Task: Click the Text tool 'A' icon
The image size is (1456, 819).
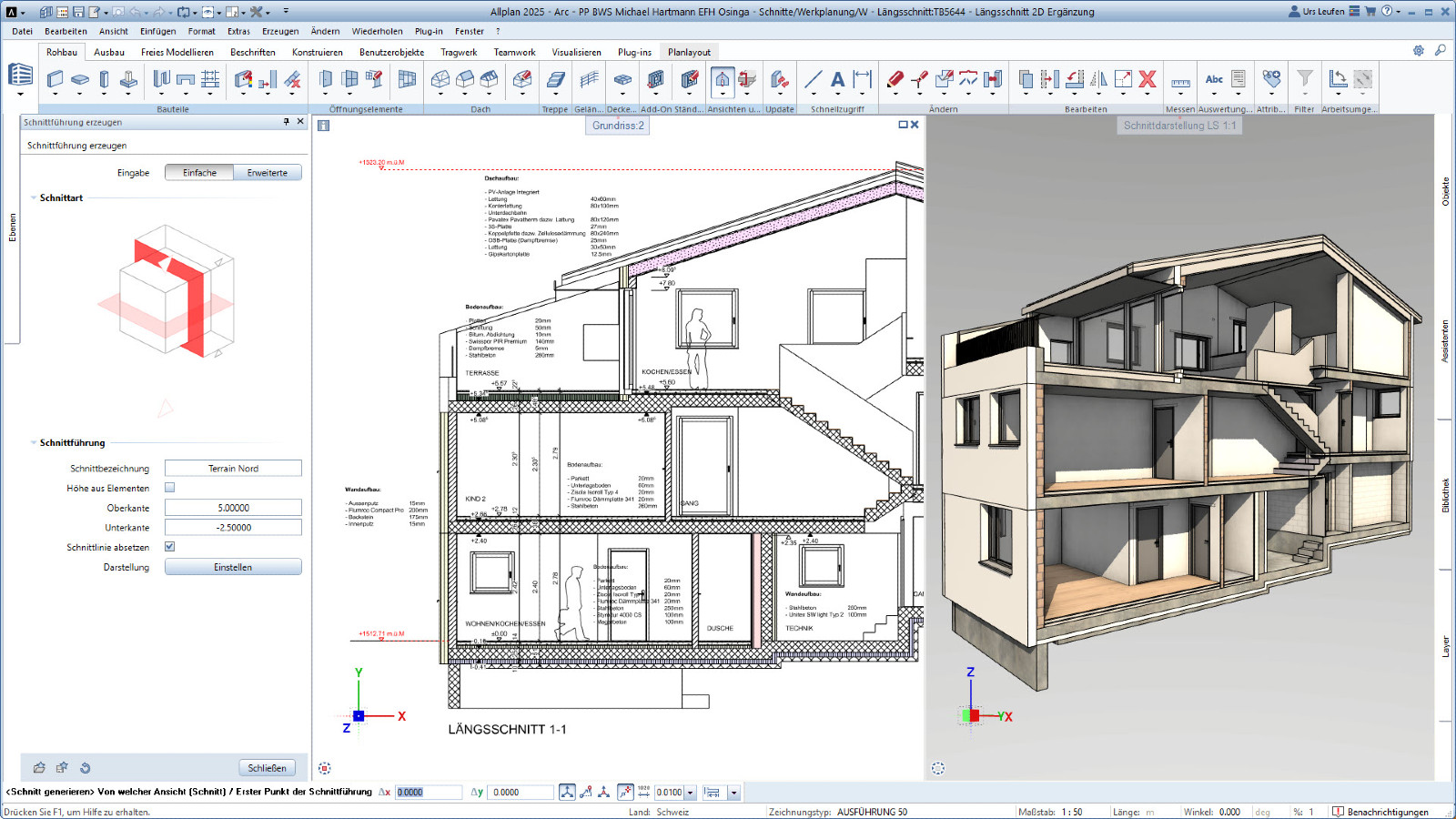Action: tap(837, 80)
